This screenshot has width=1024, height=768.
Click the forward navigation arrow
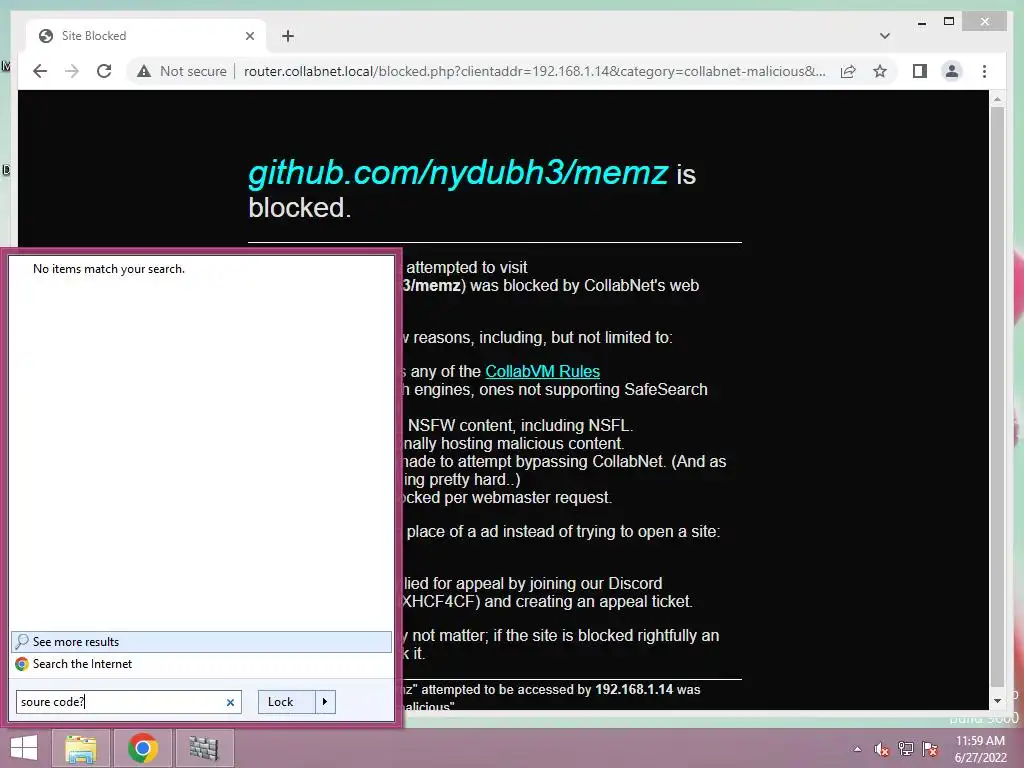72,71
